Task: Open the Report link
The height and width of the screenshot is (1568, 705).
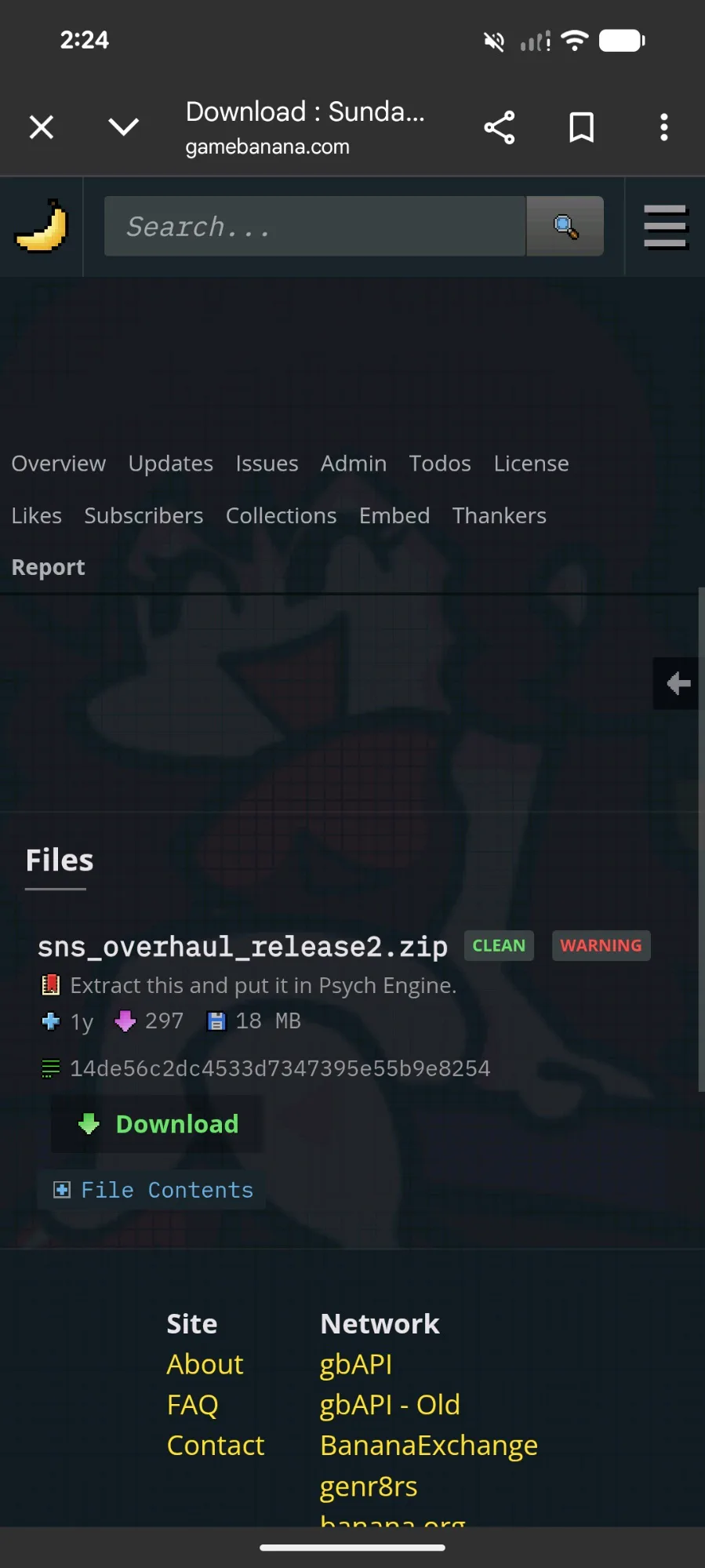Action: click(x=48, y=567)
